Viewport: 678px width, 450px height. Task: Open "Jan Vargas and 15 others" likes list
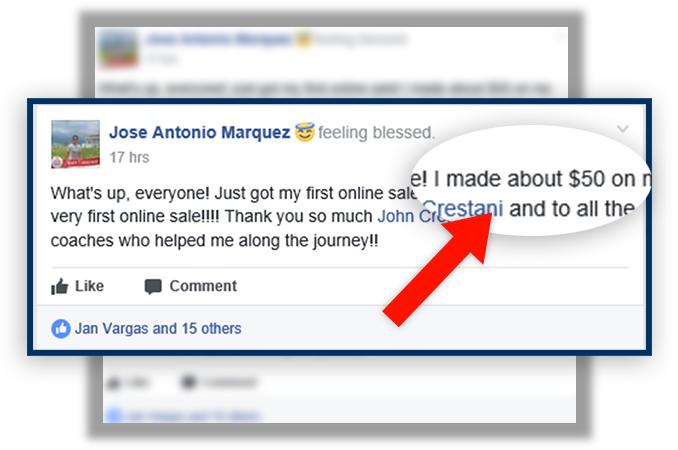158,329
